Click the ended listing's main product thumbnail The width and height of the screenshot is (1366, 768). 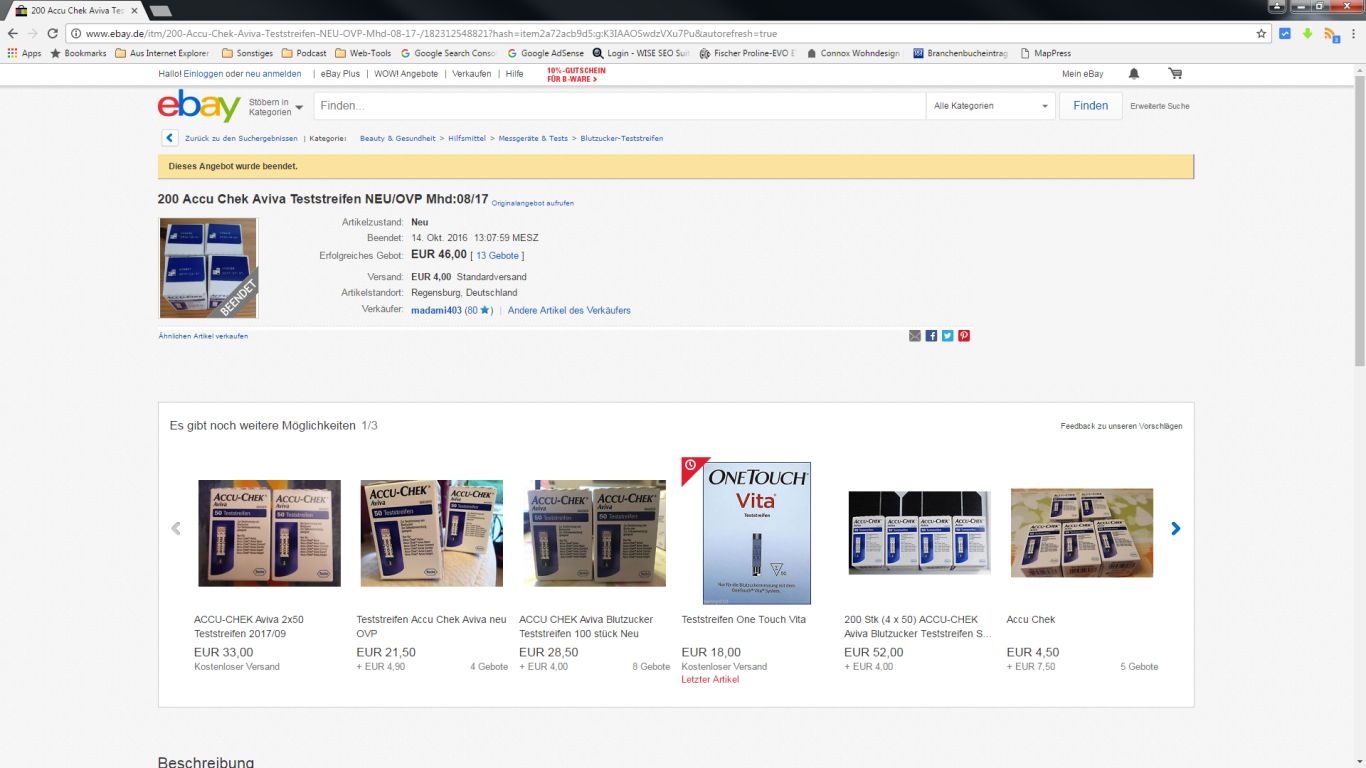click(x=208, y=268)
